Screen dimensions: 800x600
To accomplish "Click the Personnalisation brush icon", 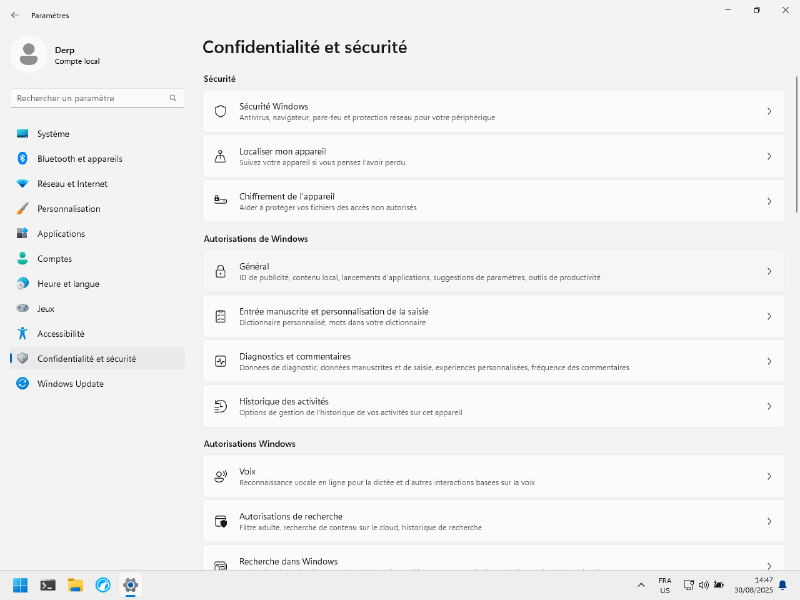I will point(23,208).
